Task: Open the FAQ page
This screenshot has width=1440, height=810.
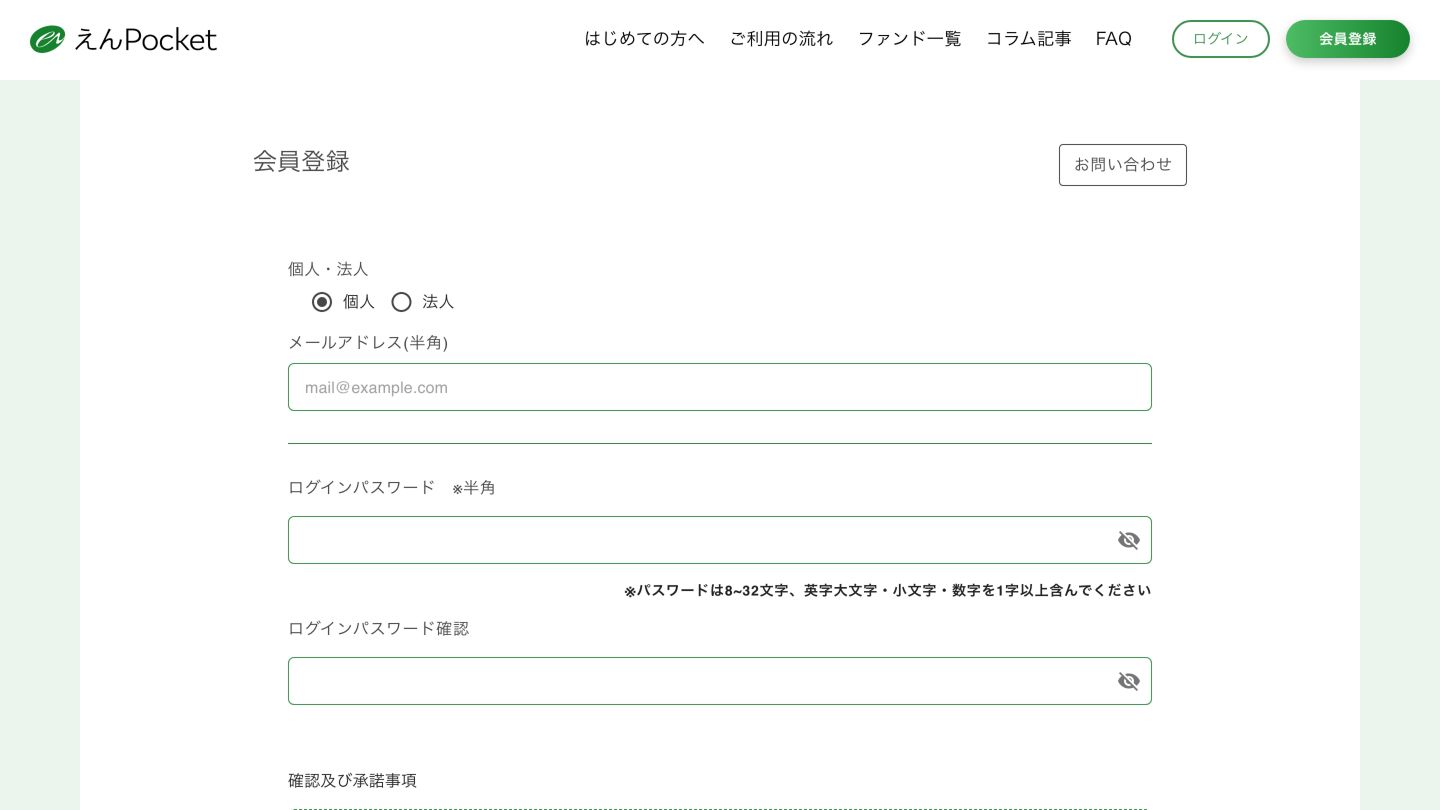Action: click(1114, 39)
